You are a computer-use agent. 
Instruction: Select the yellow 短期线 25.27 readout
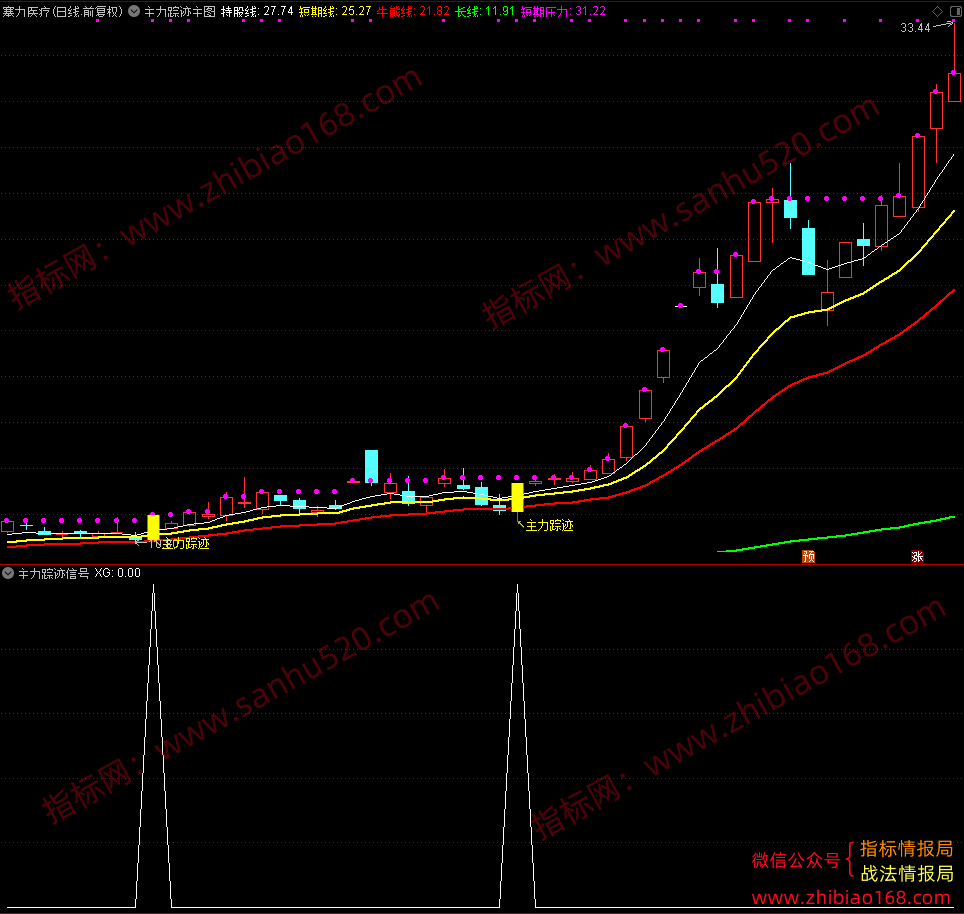pos(335,11)
